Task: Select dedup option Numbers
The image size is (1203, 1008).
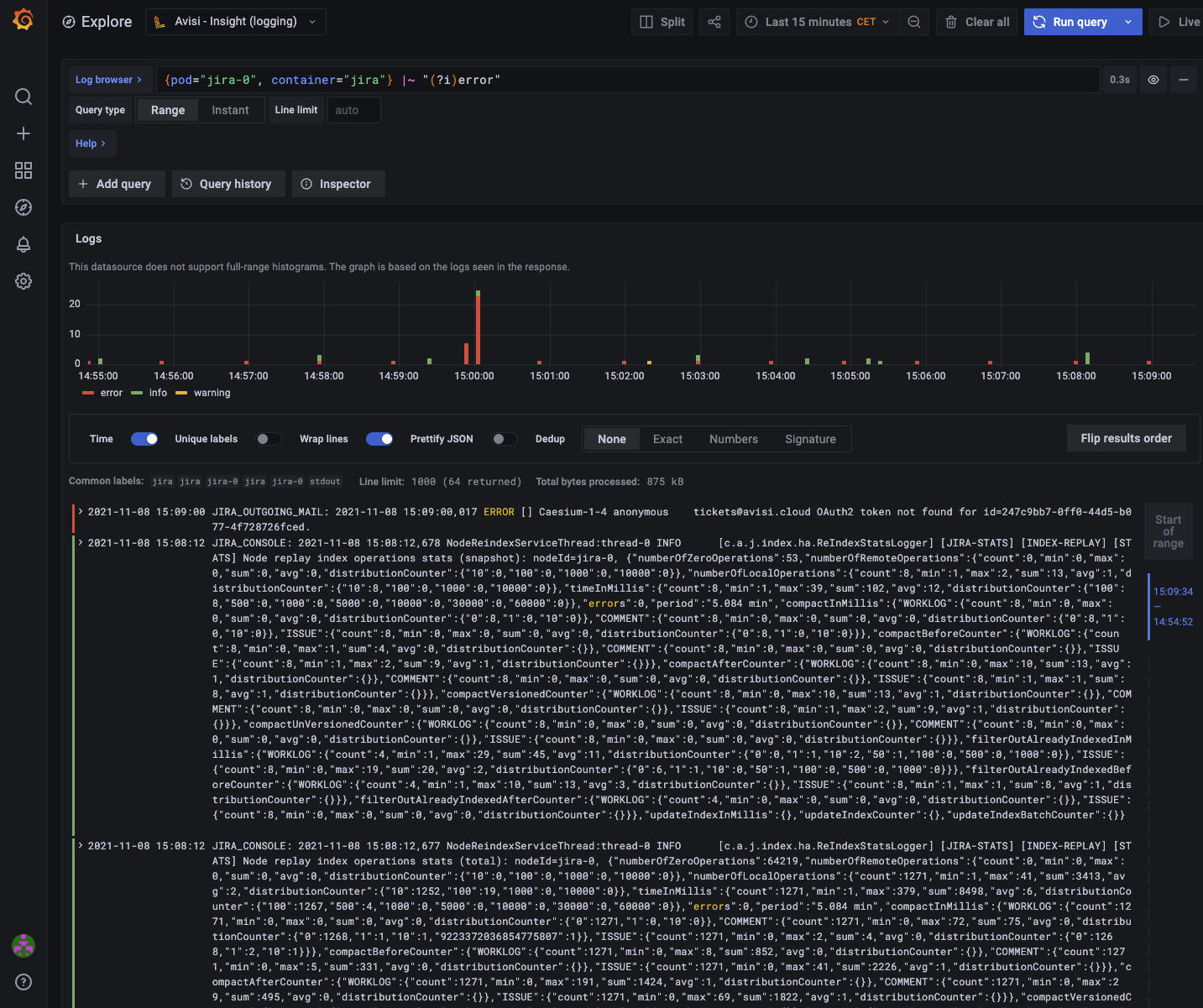Action: coord(734,439)
